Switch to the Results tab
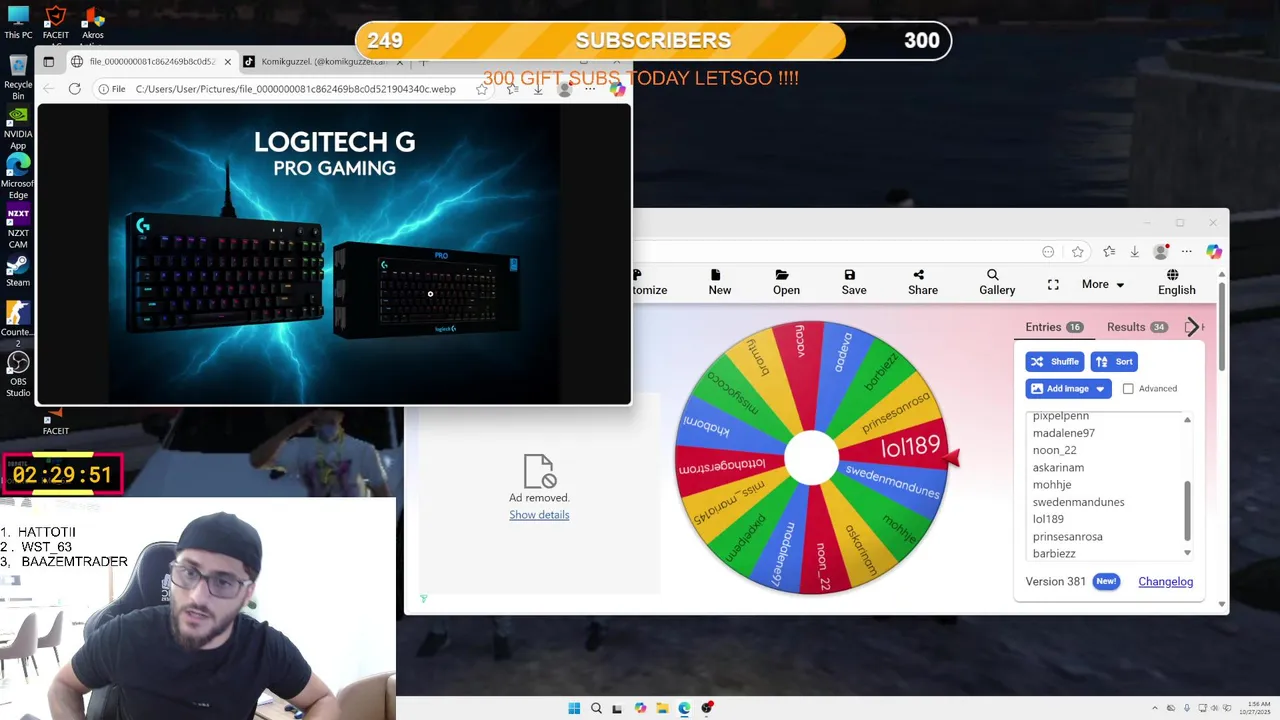 pos(1136,327)
